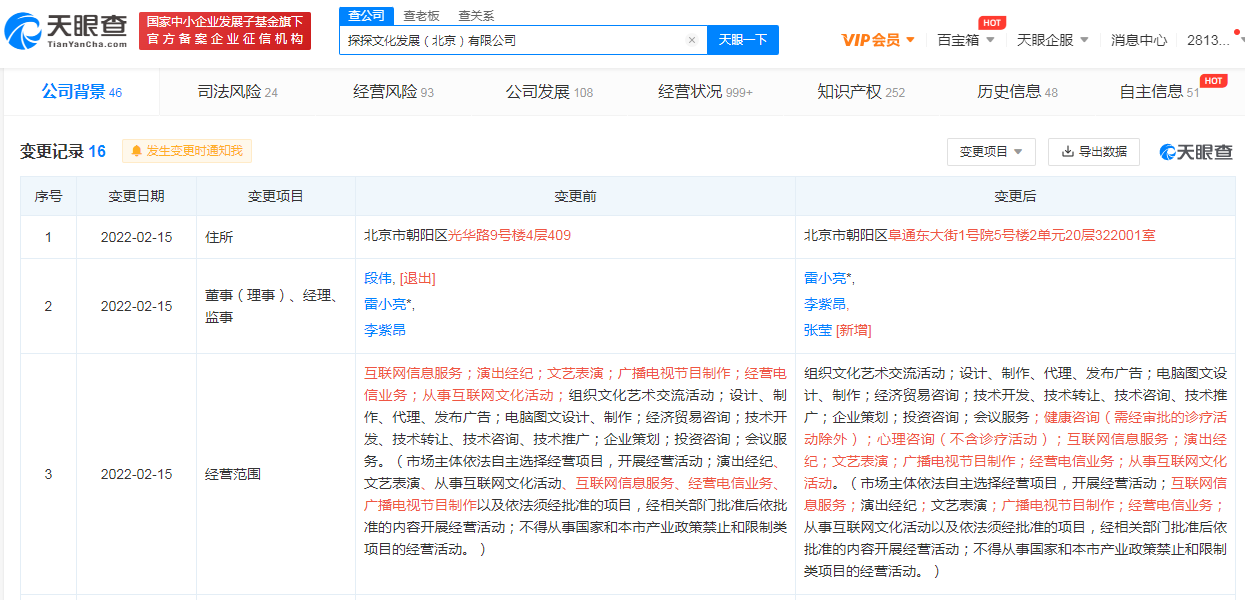Click 张莹 name link in 变更后
The width and height of the screenshot is (1245, 600).
coord(818,330)
